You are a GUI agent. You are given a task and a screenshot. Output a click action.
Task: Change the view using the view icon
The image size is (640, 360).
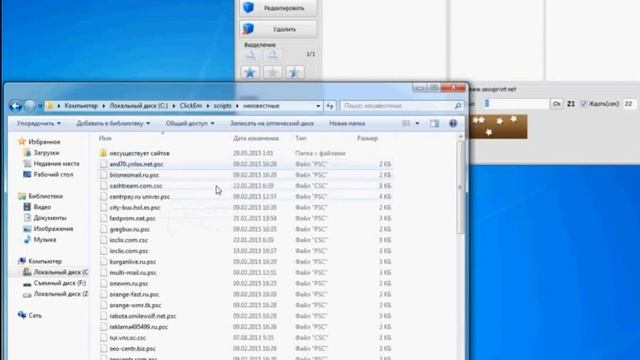click(x=406, y=123)
